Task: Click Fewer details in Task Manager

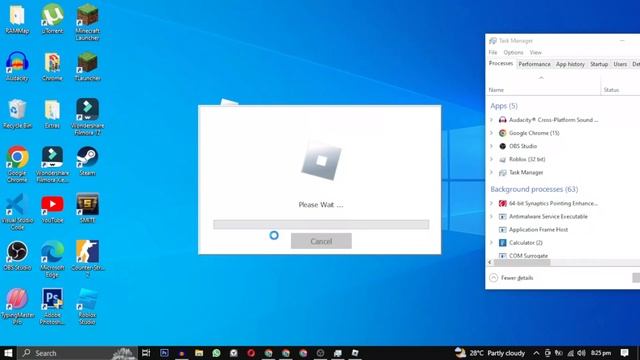Action: 511,278
